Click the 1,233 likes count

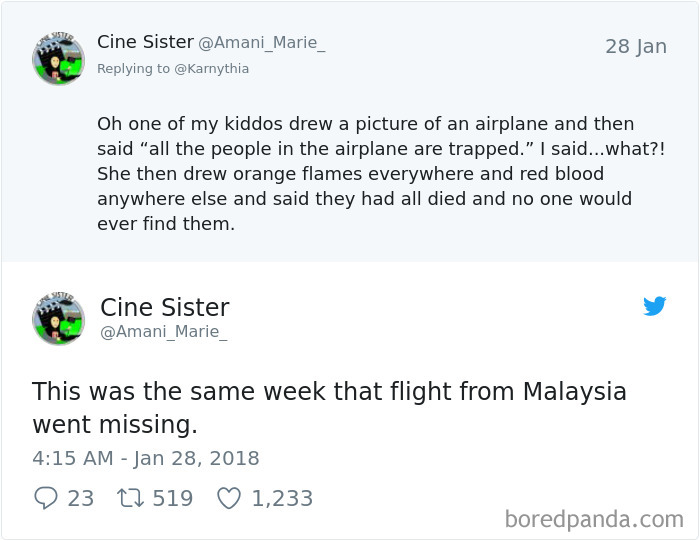pyautogui.click(x=282, y=498)
